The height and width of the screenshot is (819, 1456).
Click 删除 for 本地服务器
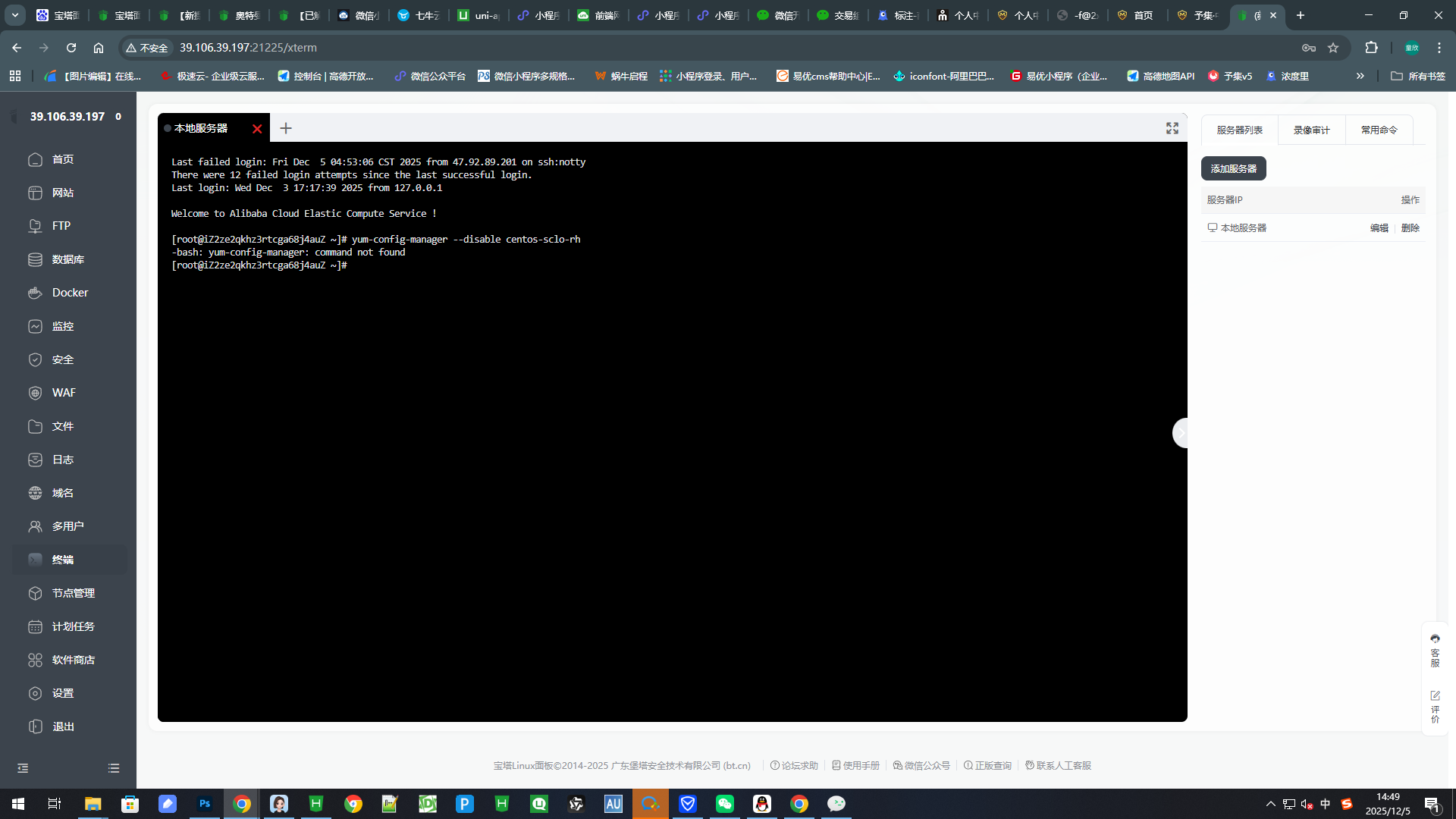coord(1410,227)
